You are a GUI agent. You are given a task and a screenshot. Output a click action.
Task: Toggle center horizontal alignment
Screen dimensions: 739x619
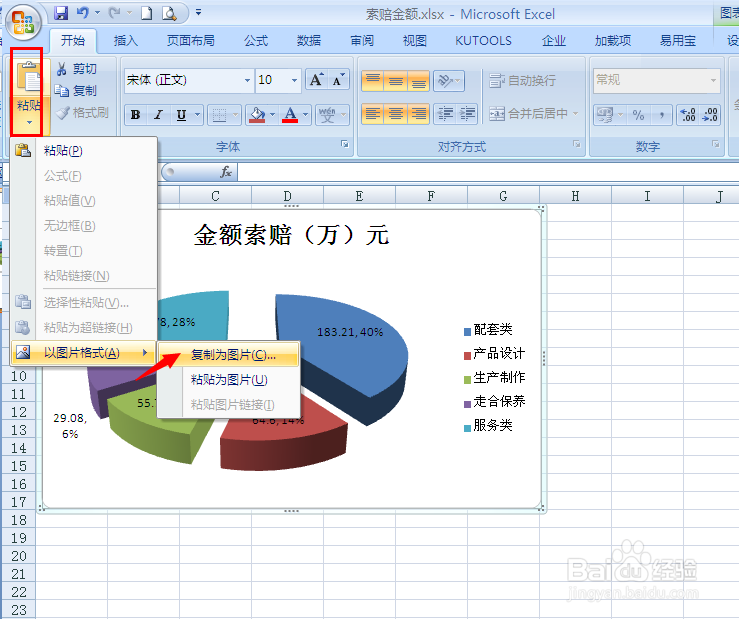click(x=395, y=114)
